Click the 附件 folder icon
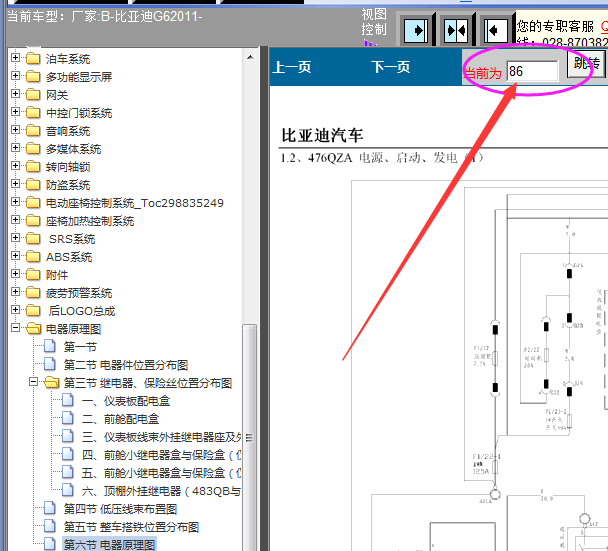The image size is (608, 551). (x=33, y=275)
